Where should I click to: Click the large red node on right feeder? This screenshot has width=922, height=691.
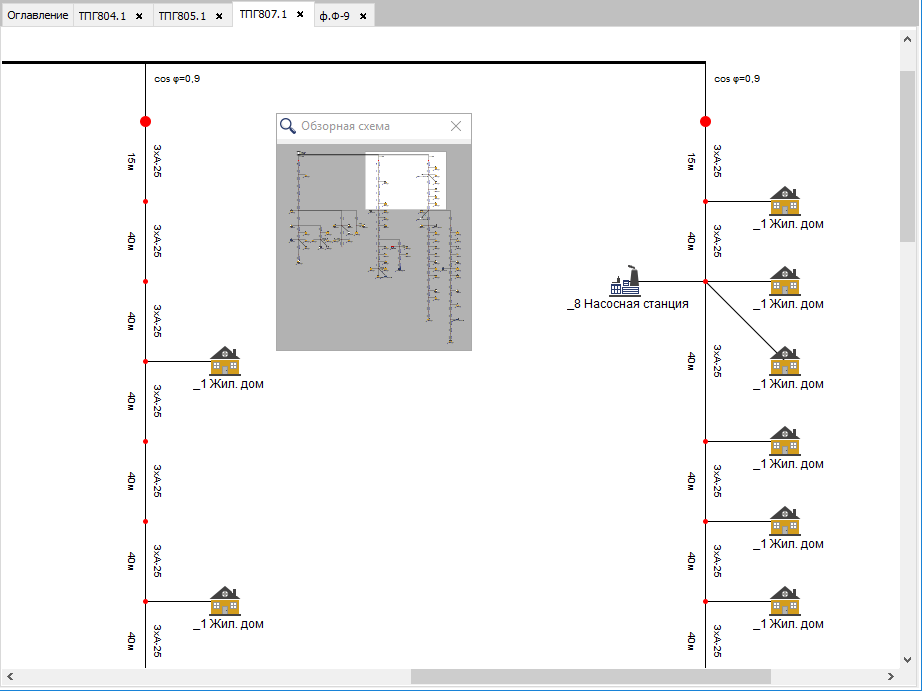tap(706, 122)
